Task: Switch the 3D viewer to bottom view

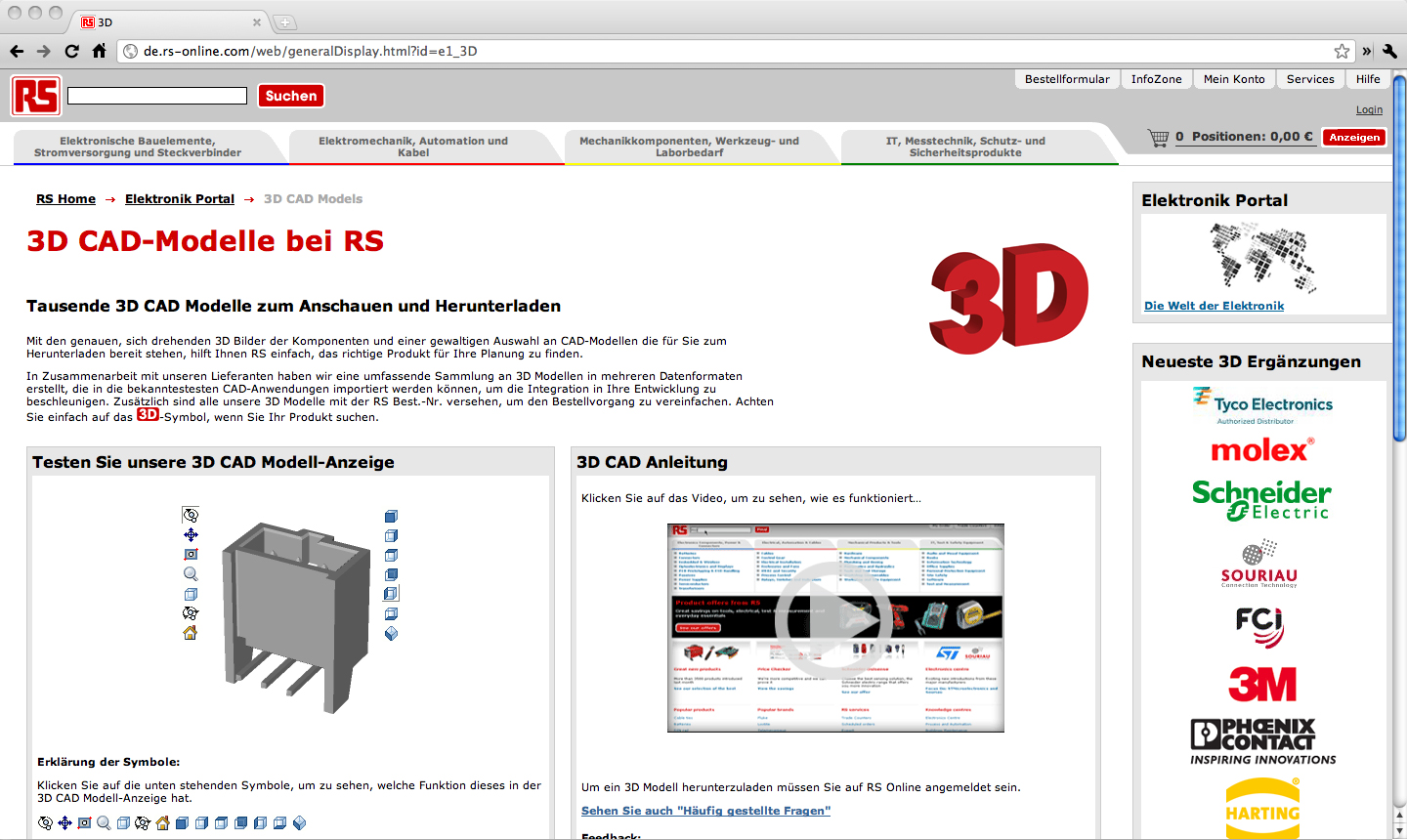Action: (391, 613)
